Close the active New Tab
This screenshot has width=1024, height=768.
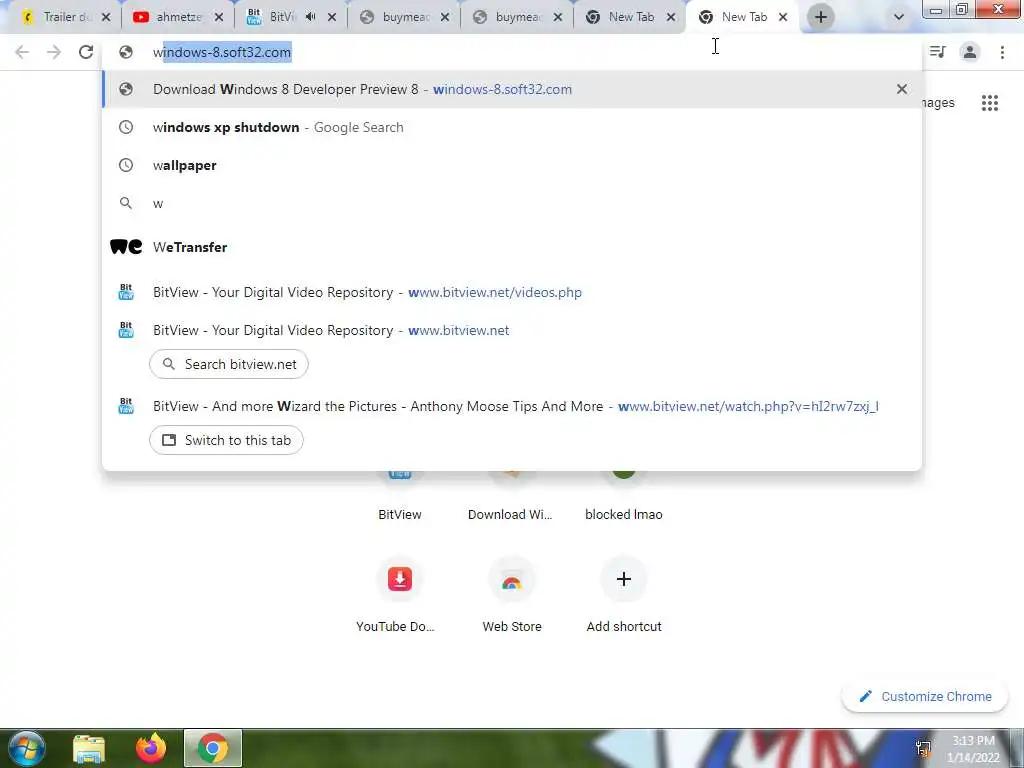[783, 18]
